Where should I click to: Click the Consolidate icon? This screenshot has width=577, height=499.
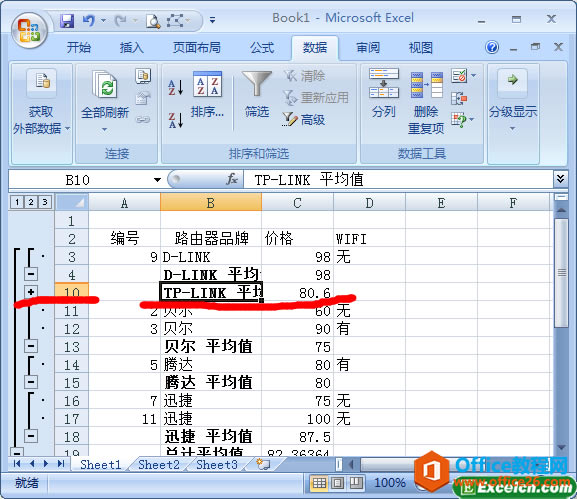(x=459, y=98)
